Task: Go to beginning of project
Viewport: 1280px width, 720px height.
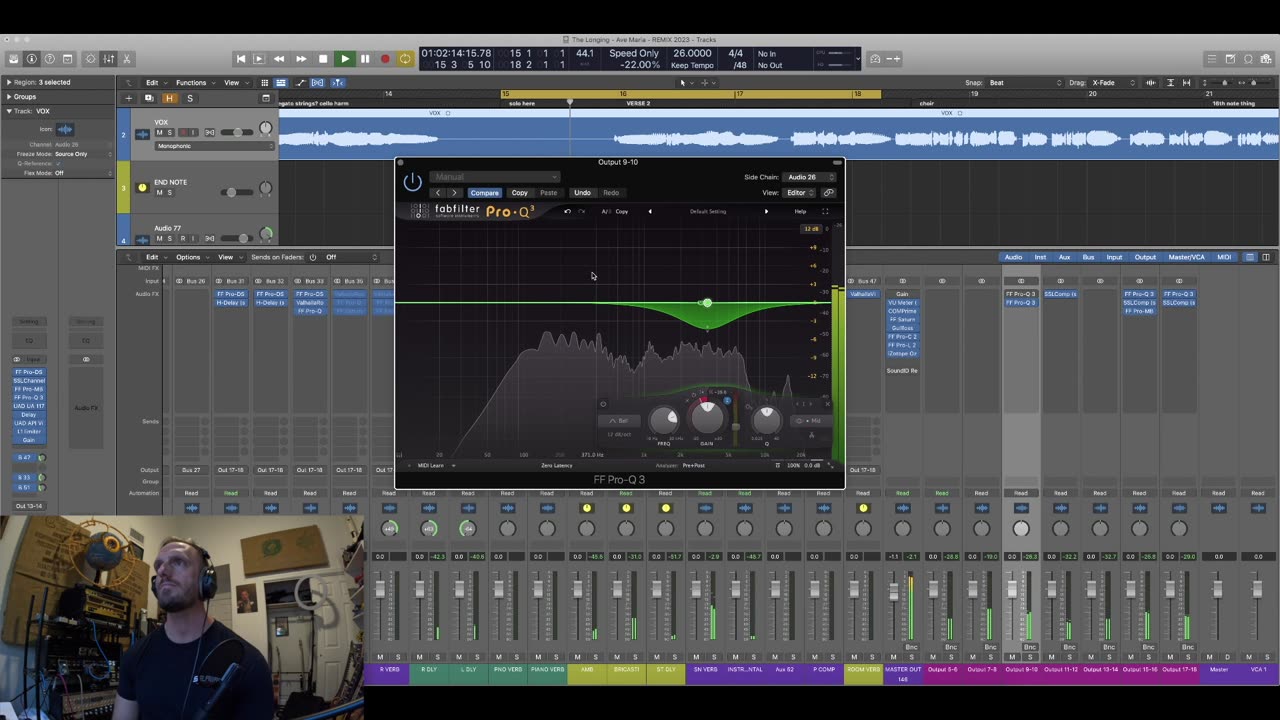Action: (x=240, y=59)
